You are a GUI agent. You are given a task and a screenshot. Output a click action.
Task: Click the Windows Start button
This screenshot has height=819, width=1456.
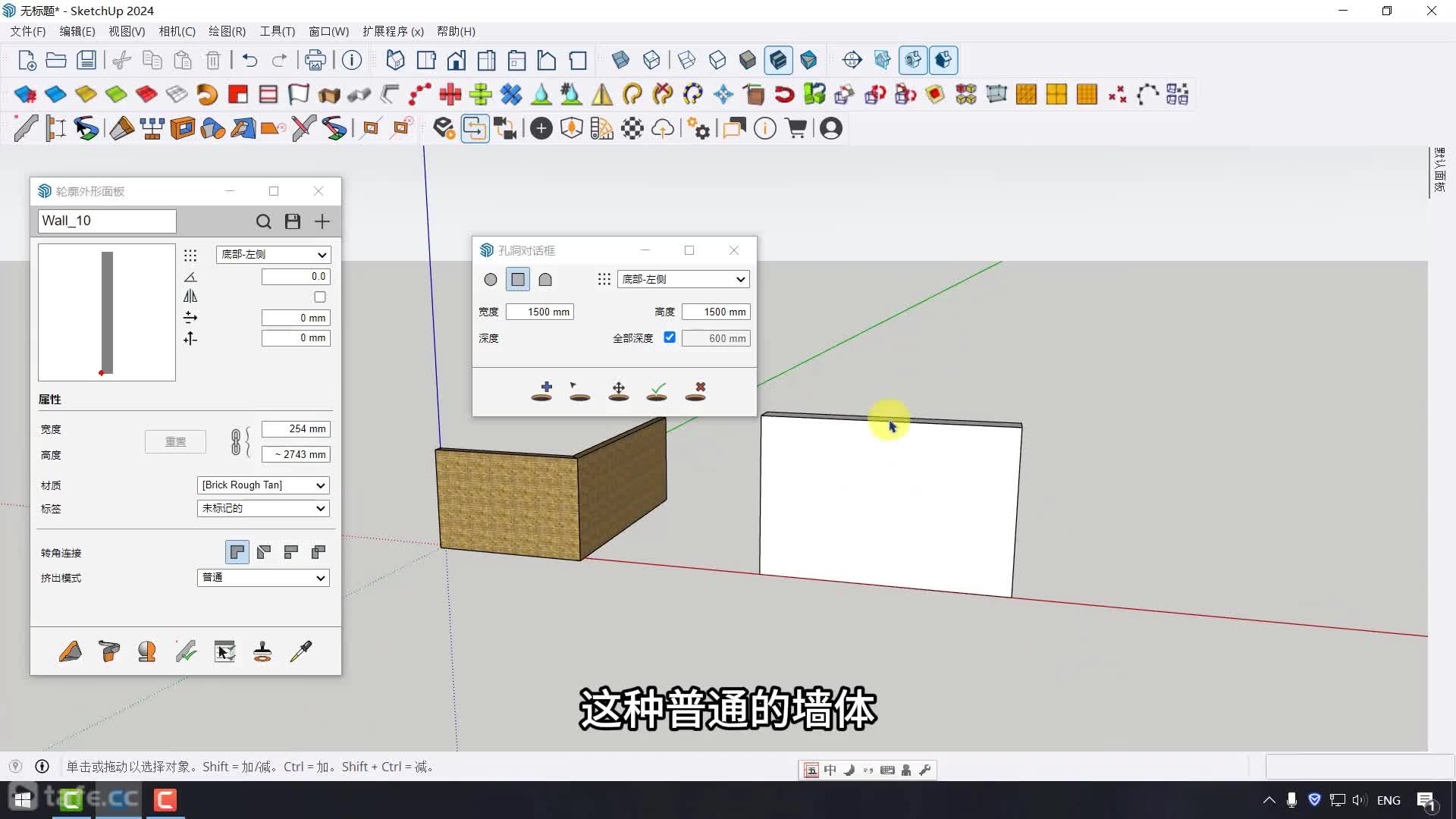(22, 800)
